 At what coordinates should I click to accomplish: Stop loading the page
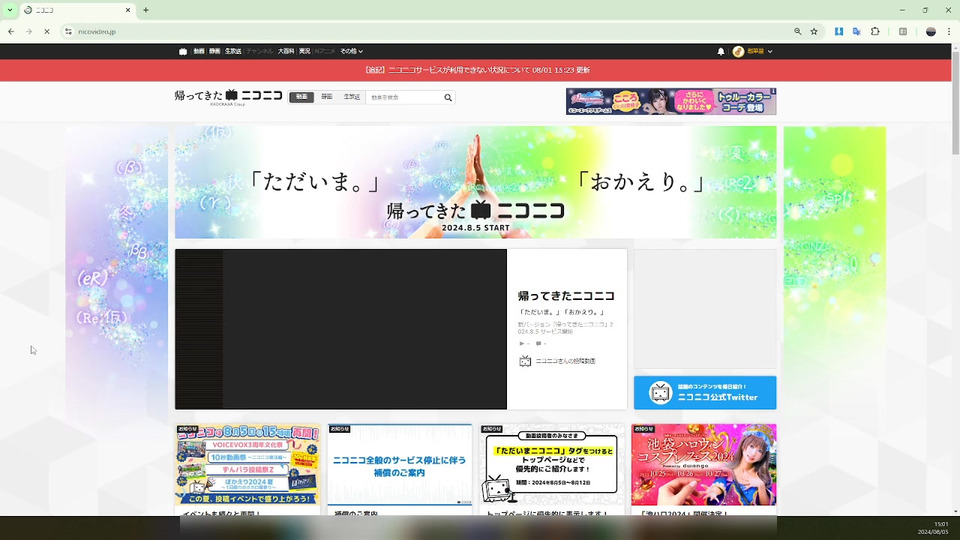pos(47,31)
